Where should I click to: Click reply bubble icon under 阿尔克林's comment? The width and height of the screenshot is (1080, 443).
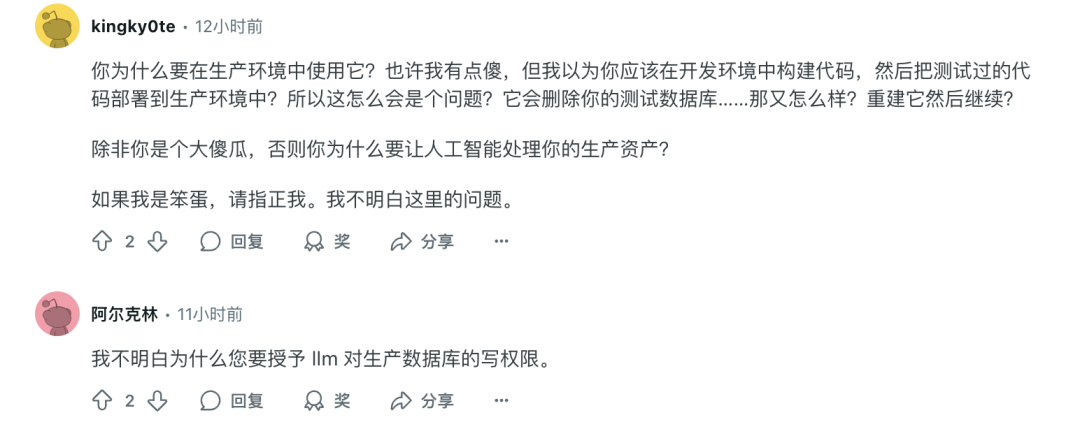tap(210, 400)
